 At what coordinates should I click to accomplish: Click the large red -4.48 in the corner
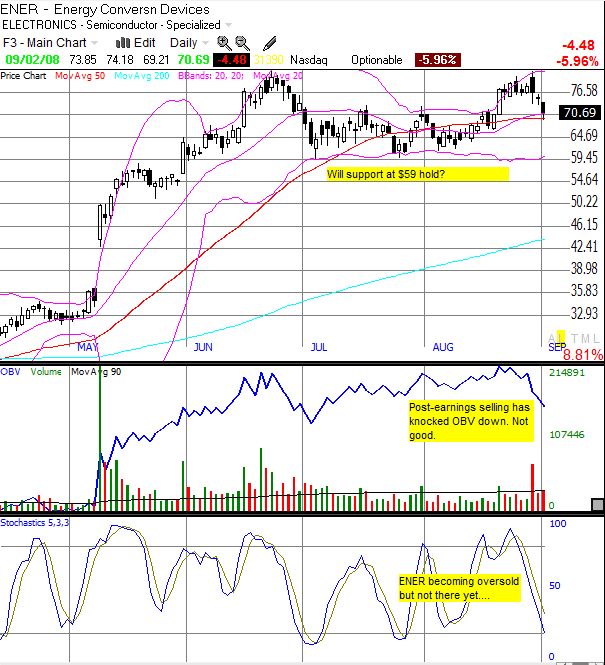578,45
